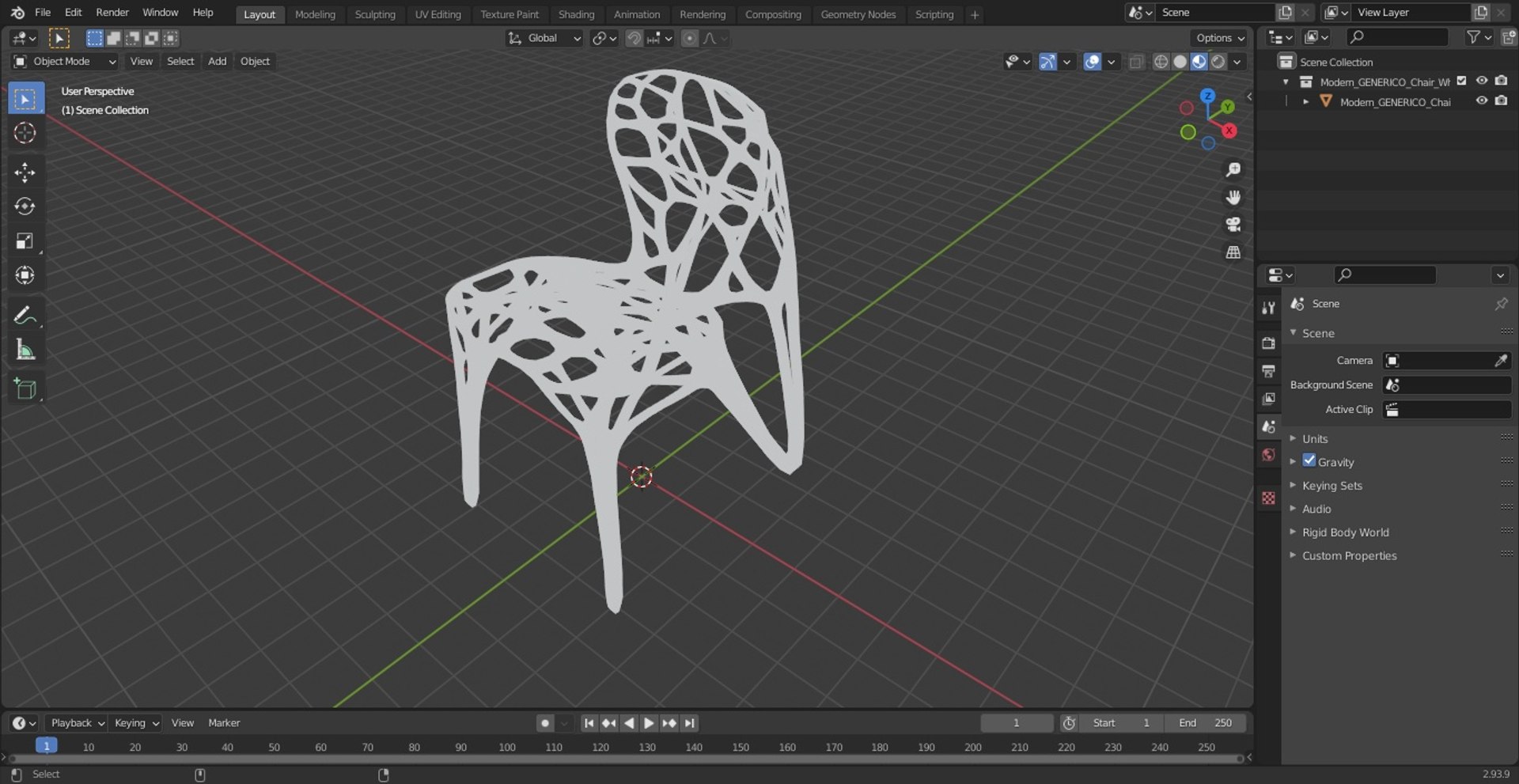The height and width of the screenshot is (784, 1519).
Task: Open View Layer properties tab
Action: [x=1268, y=398]
